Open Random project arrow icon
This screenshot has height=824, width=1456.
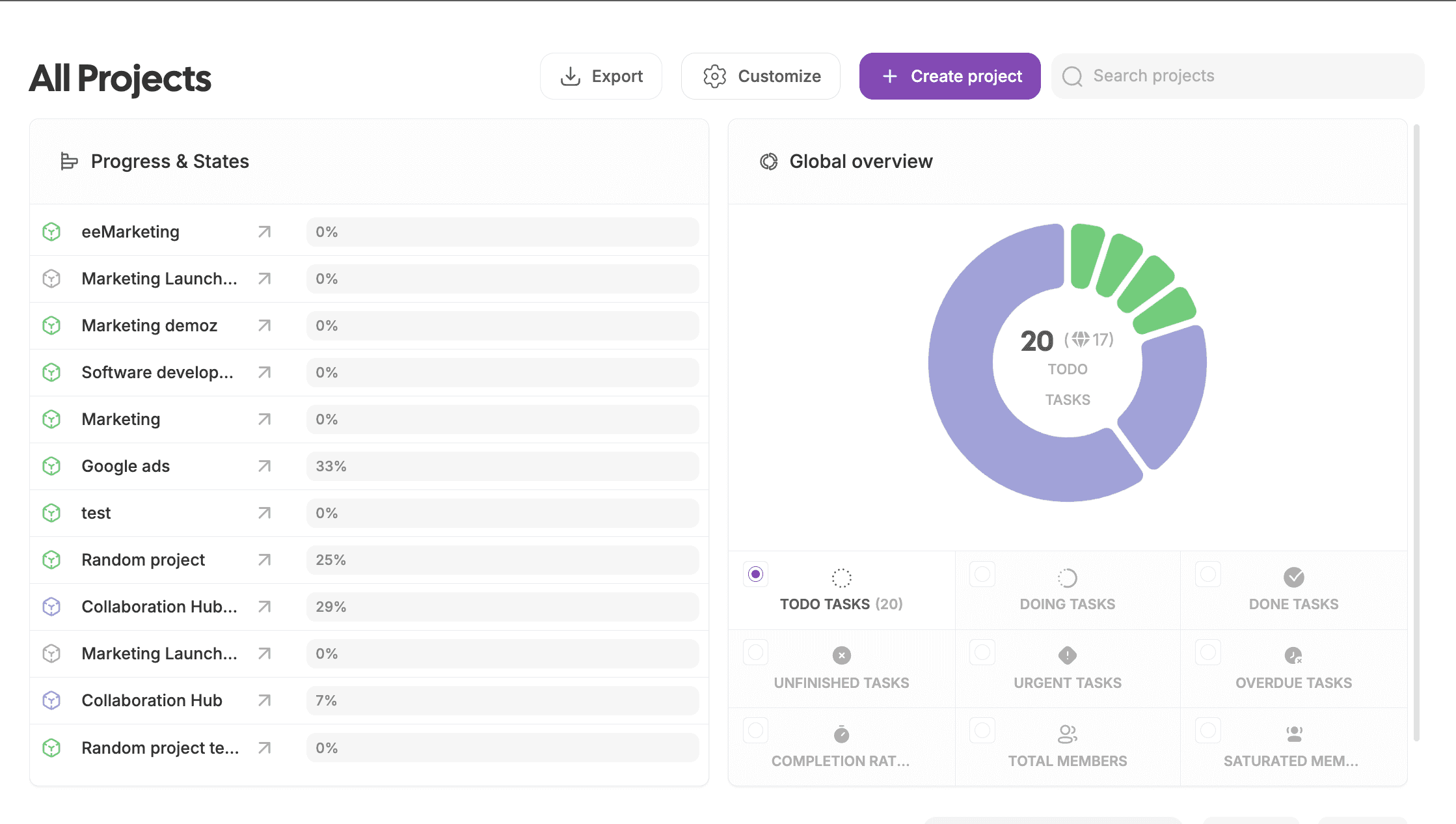(x=264, y=560)
